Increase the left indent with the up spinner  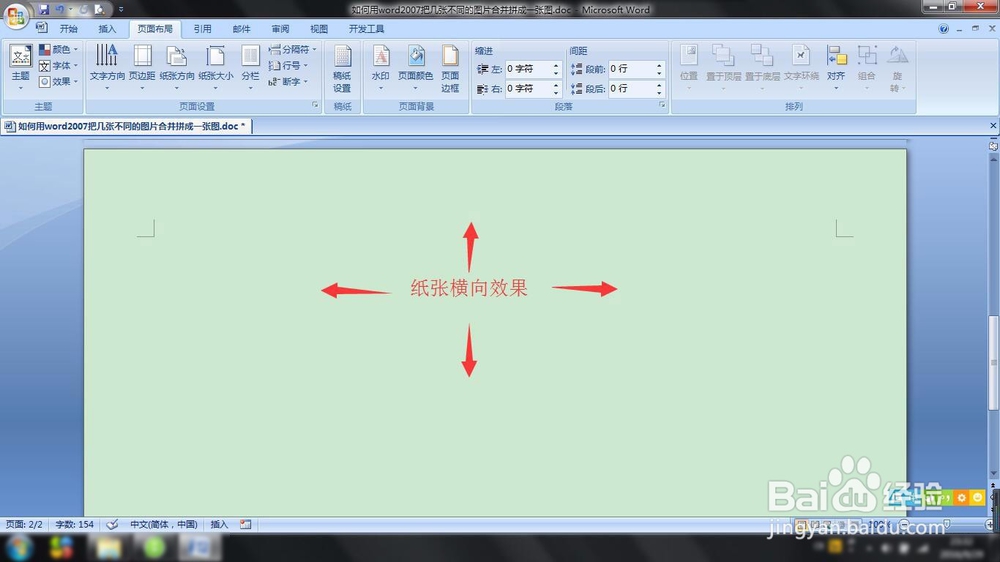point(556,65)
